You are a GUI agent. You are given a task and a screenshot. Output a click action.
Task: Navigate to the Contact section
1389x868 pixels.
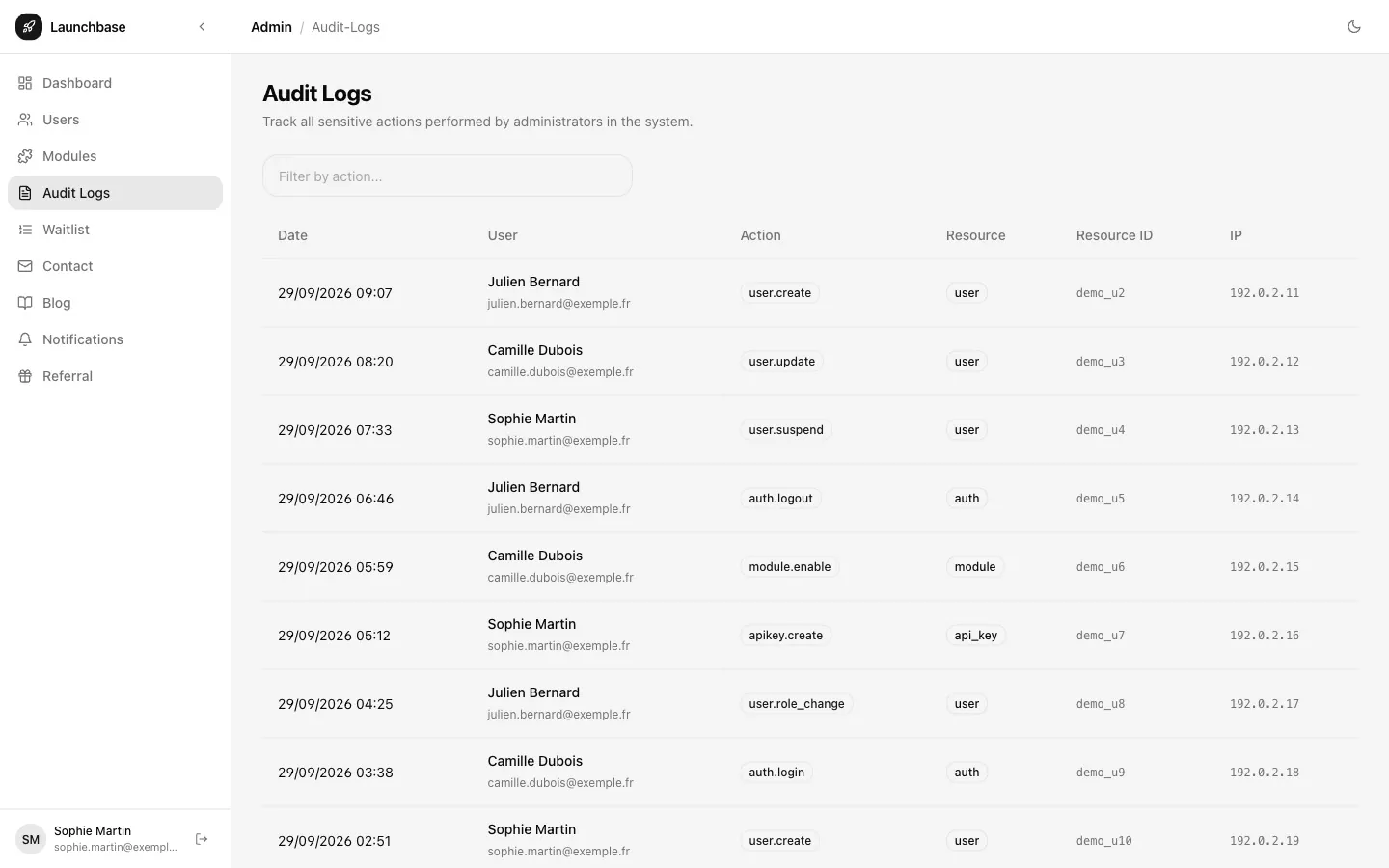pos(115,266)
